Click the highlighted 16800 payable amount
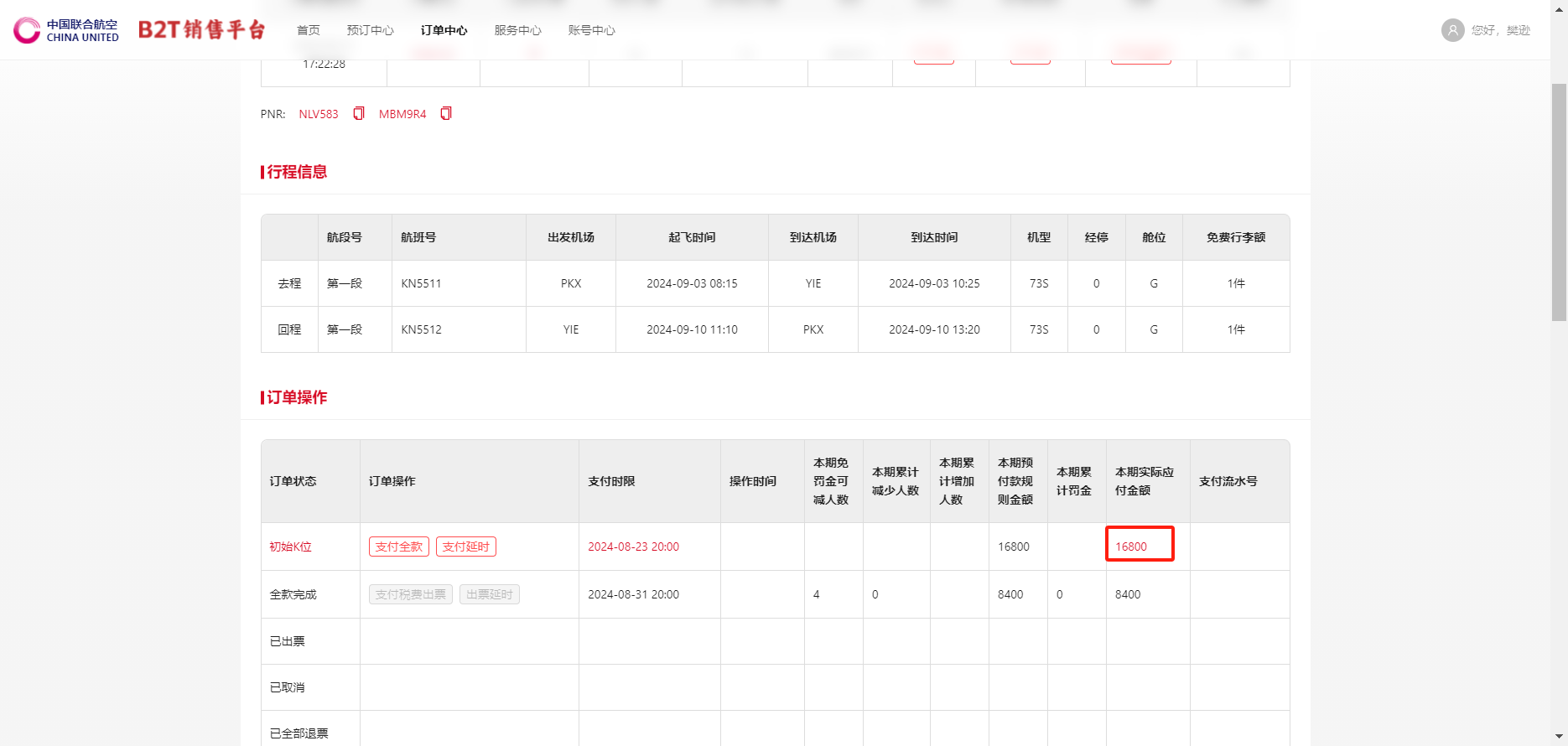The height and width of the screenshot is (746, 1568). coord(1131,547)
